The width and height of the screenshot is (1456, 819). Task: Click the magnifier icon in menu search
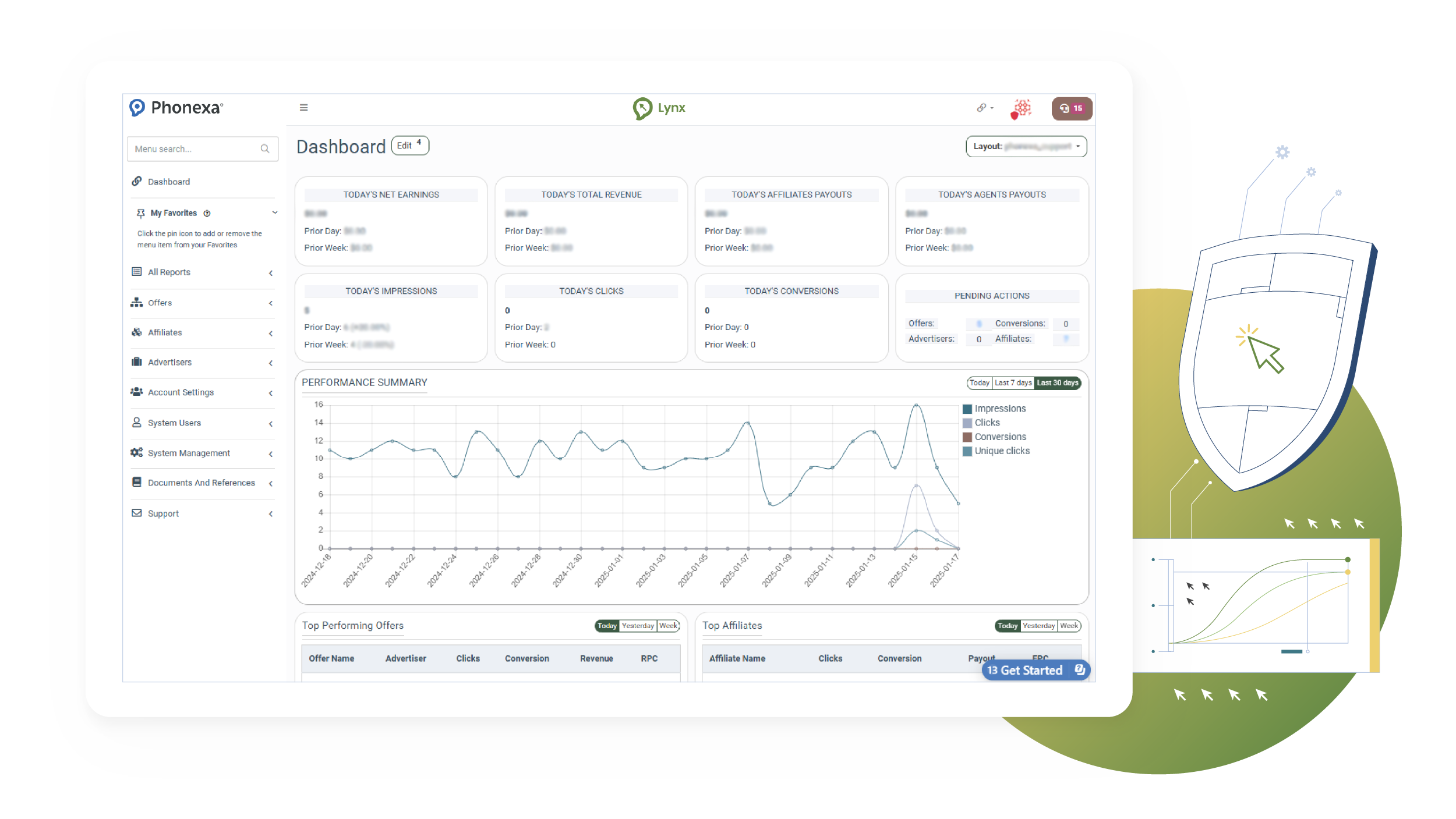pyautogui.click(x=265, y=149)
